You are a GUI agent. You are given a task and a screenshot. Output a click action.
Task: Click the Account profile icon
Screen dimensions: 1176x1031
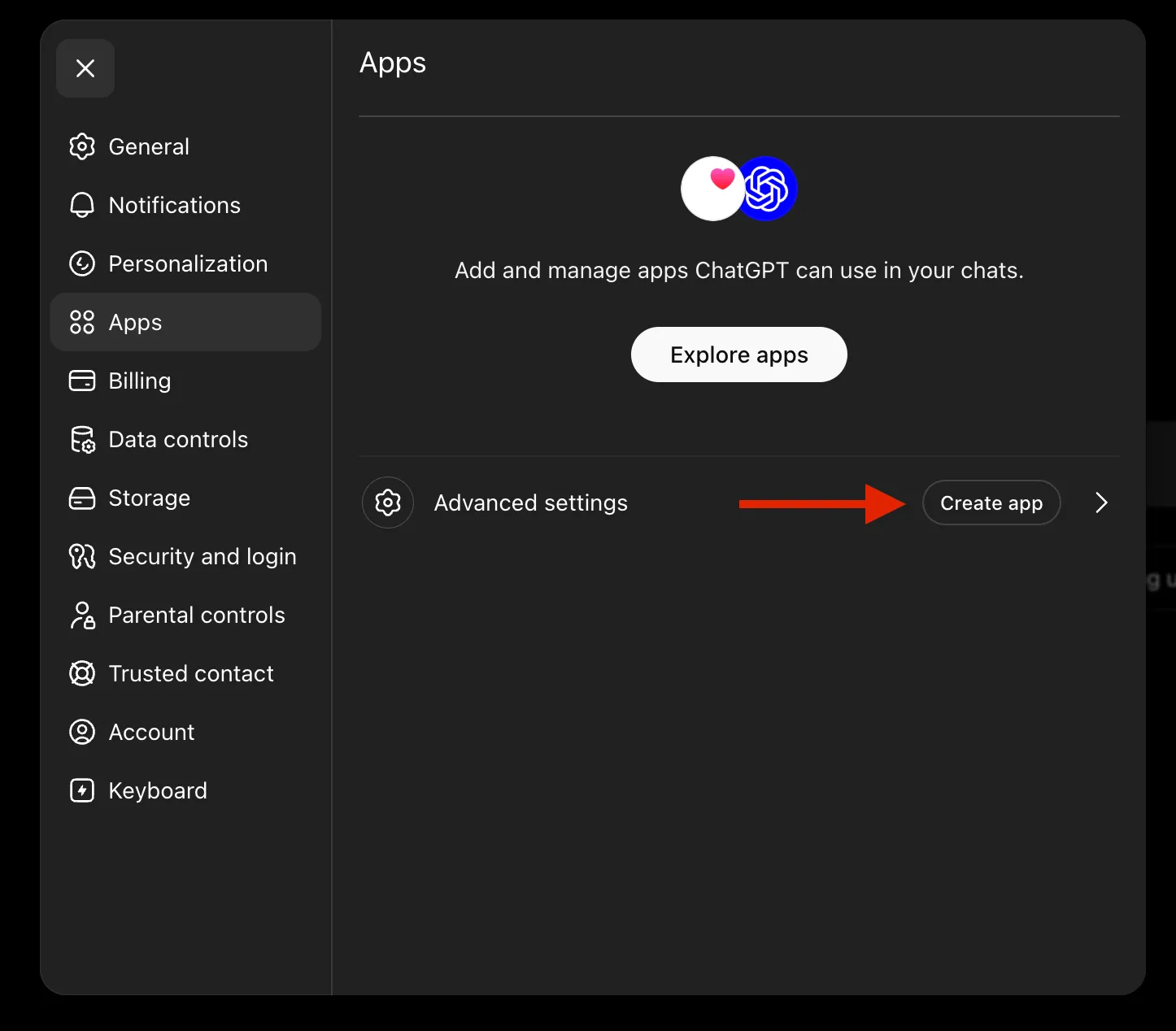[82, 732]
